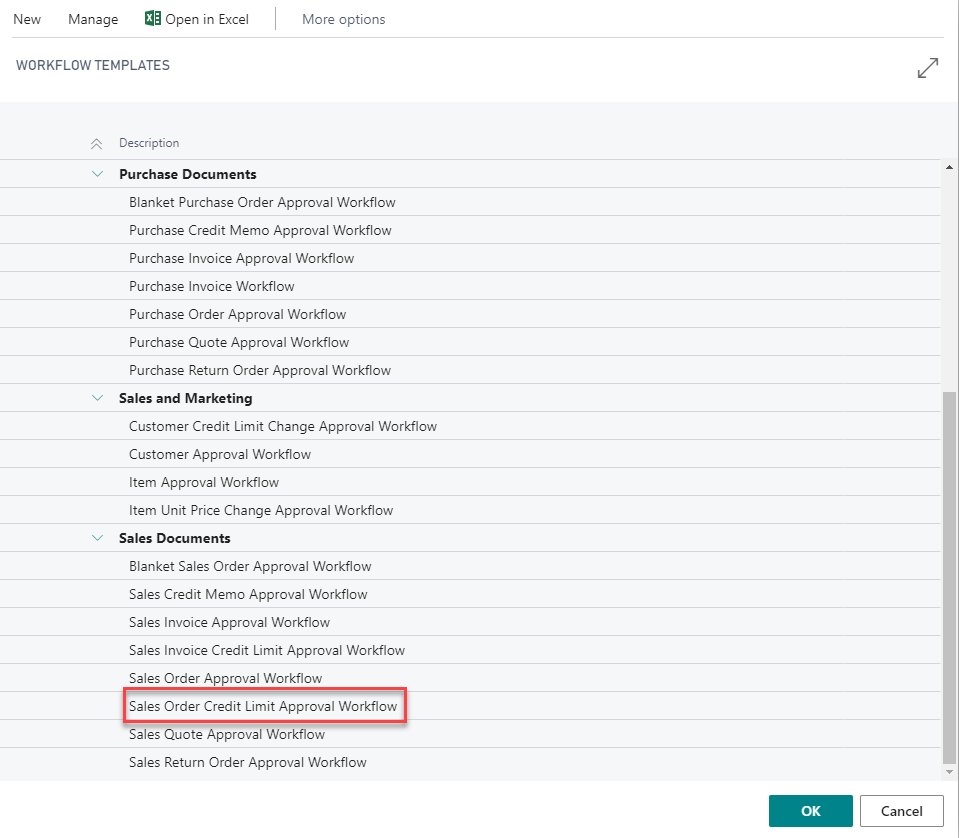The height and width of the screenshot is (838, 959).
Task: Select Sales Order Credit Limit Approval Workflow
Action: point(263,706)
